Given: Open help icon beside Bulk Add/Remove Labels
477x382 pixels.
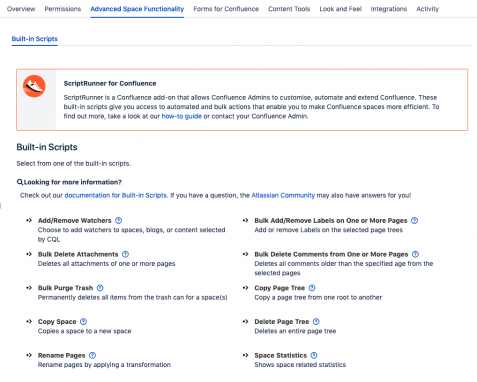Looking at the screenshot, I should [414, 221].
